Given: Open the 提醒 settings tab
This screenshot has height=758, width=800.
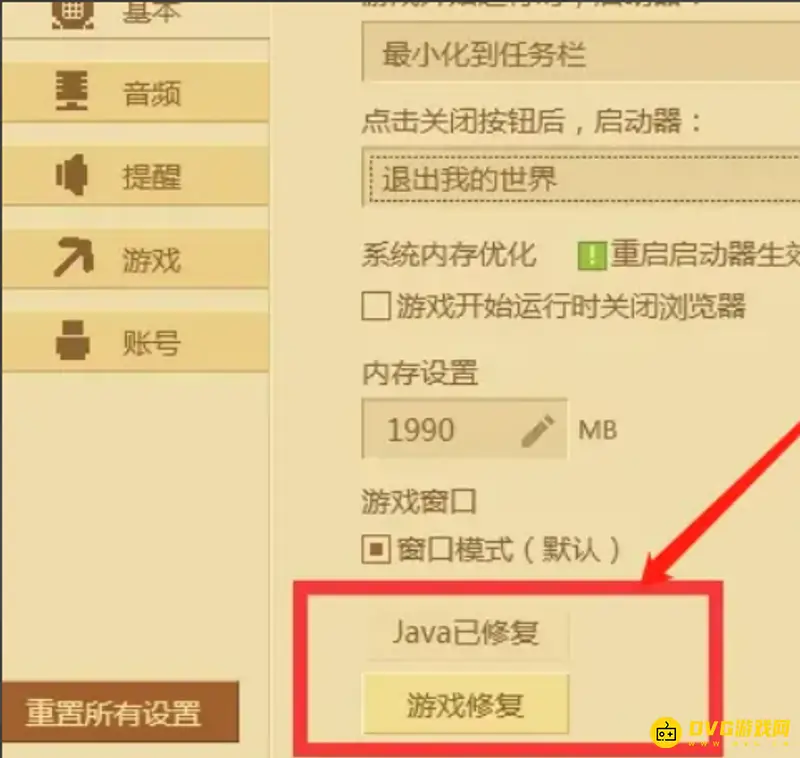Looking at the screenshot, I should [x=135, y=175].
